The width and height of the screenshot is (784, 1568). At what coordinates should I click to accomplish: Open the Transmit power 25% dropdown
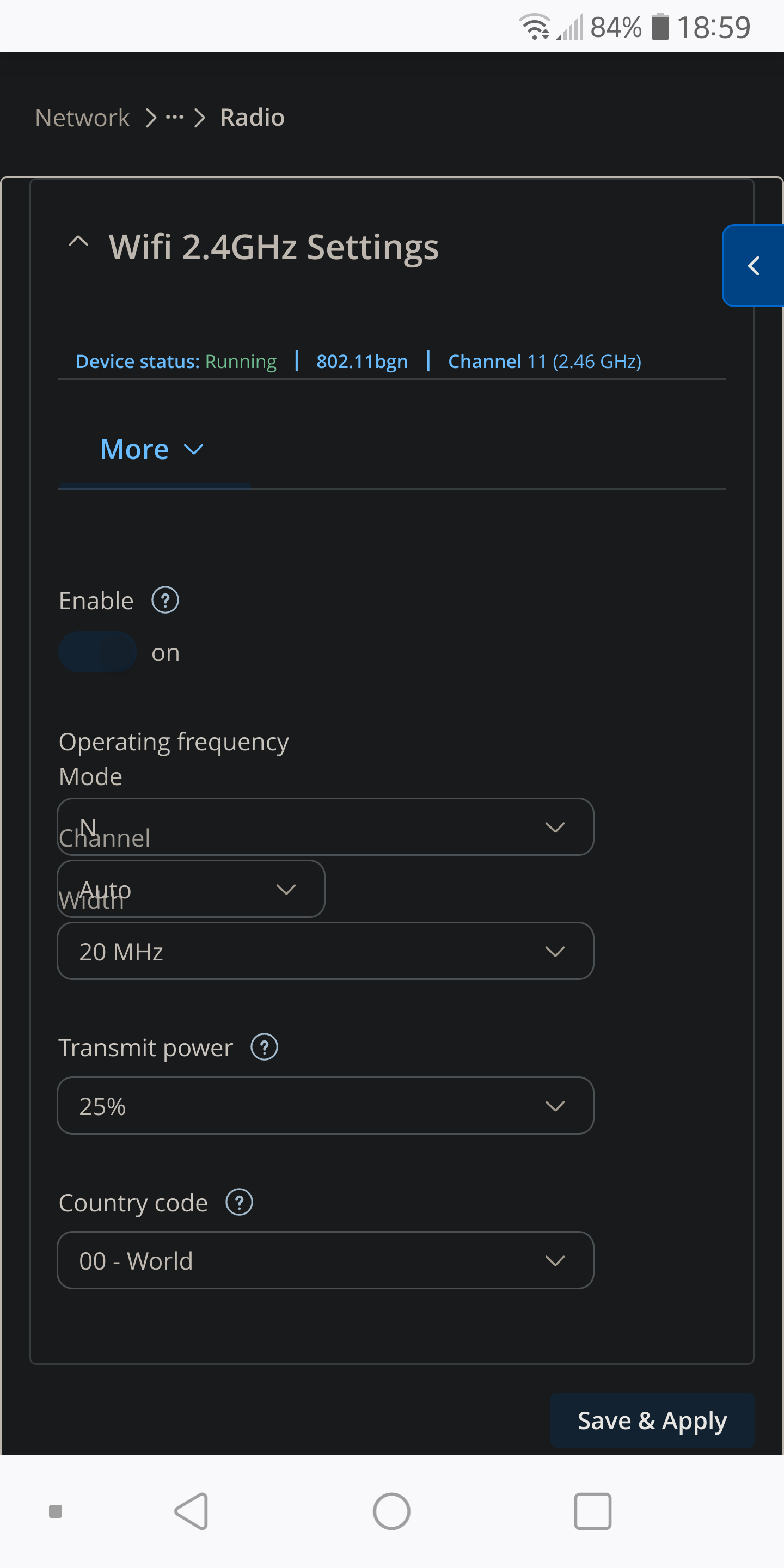tap(325, 1105)
